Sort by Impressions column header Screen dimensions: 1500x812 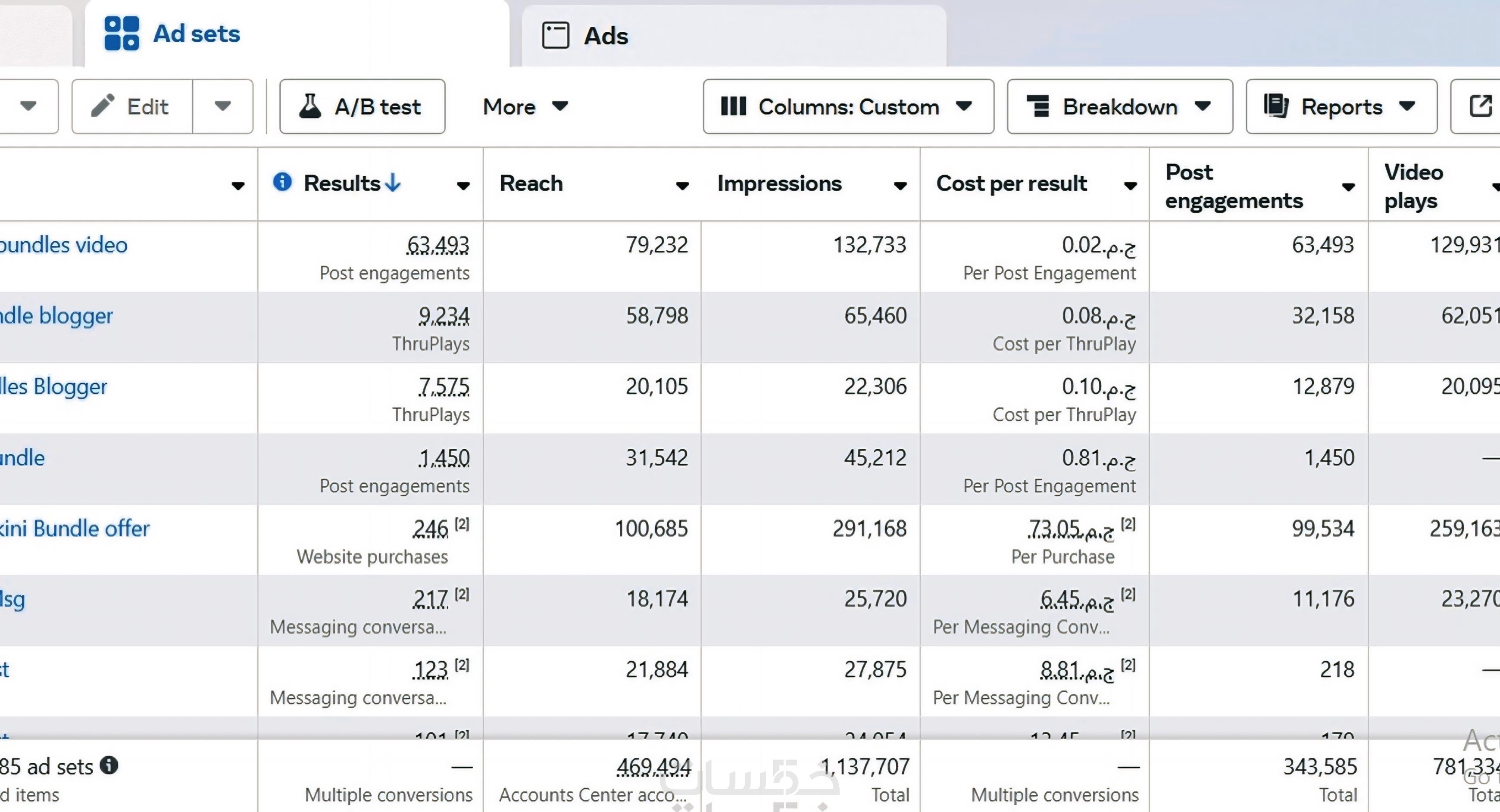[779, 184]
